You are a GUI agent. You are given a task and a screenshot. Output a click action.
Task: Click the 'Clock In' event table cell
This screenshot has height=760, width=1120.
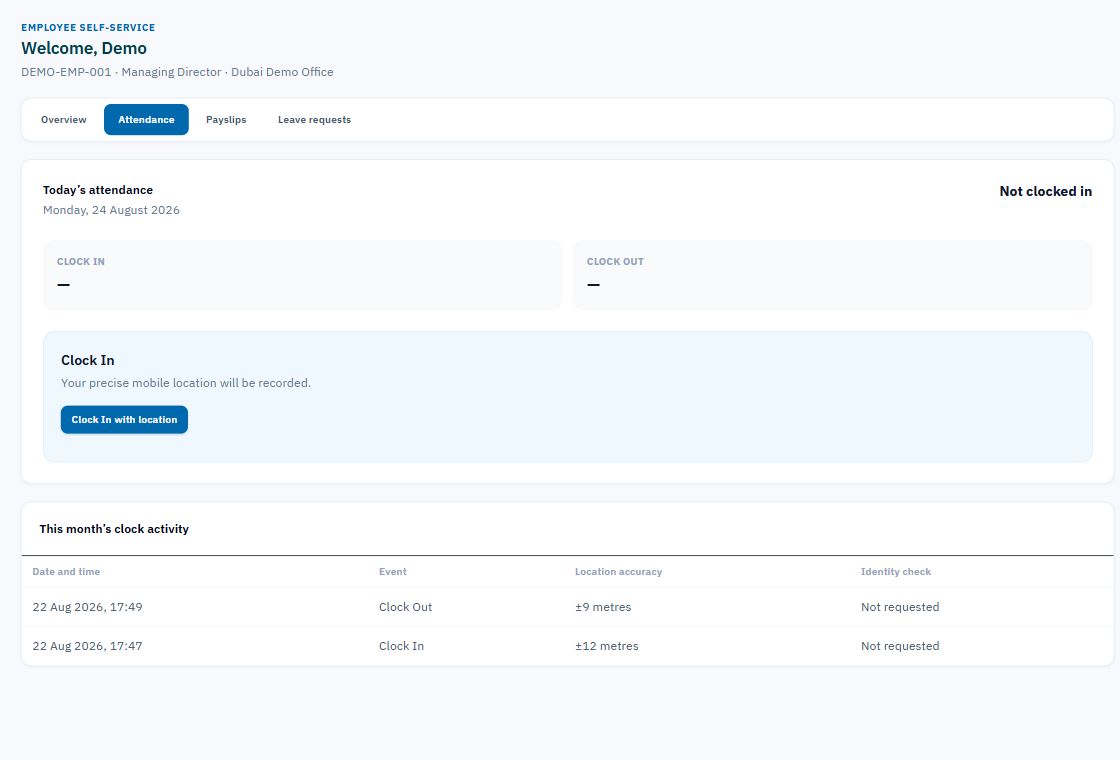pyautogui.click(x=401, y=646)
